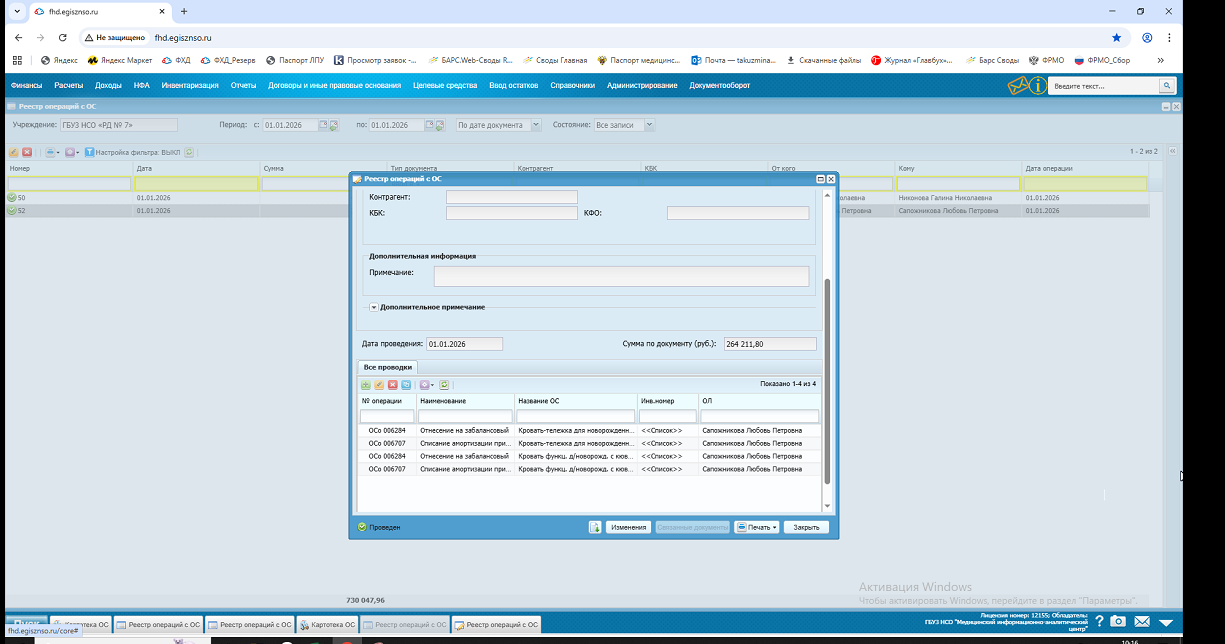Click the Сумма по документу field

[x=770, y=344]
